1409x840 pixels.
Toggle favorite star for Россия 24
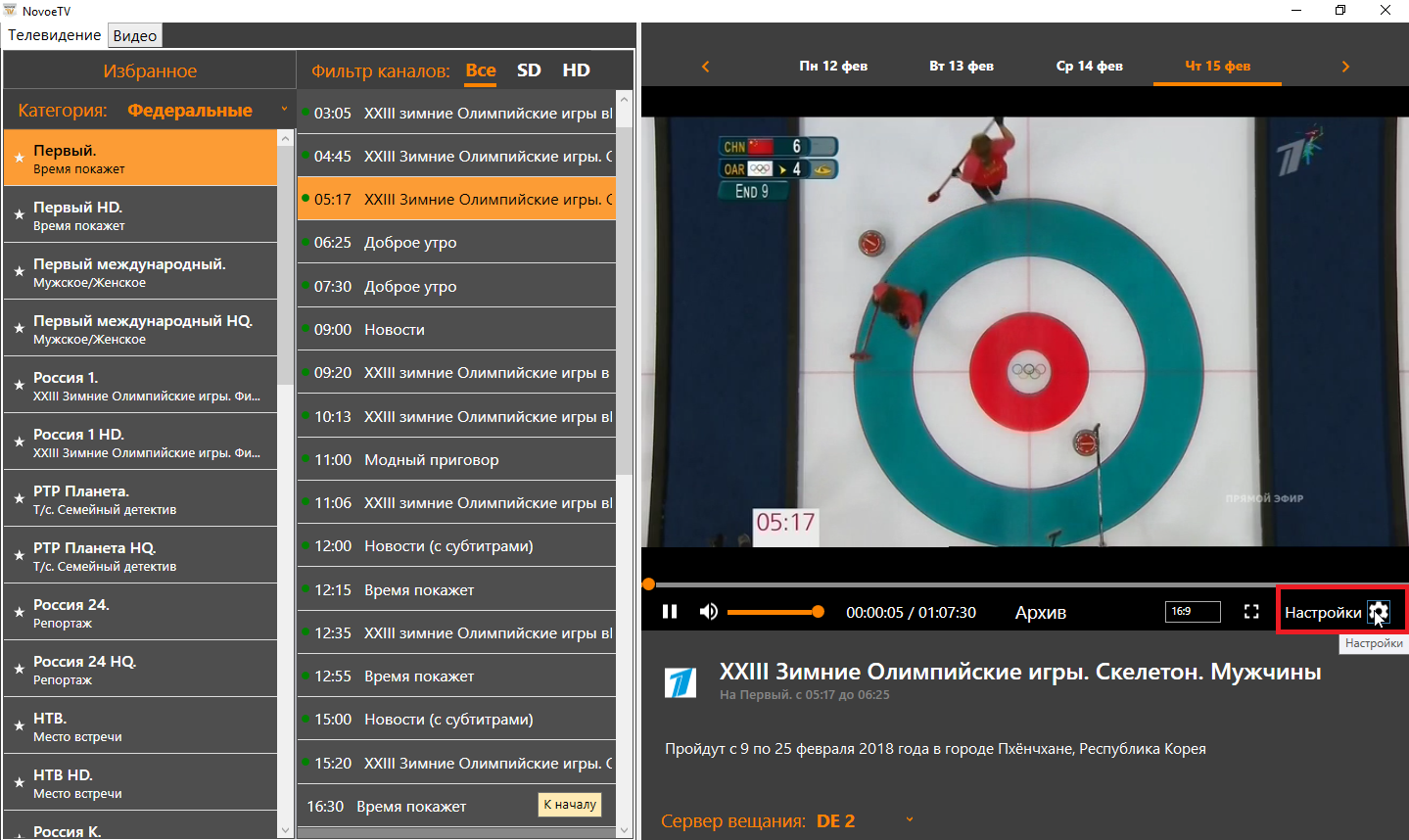[x=19, y=613]
